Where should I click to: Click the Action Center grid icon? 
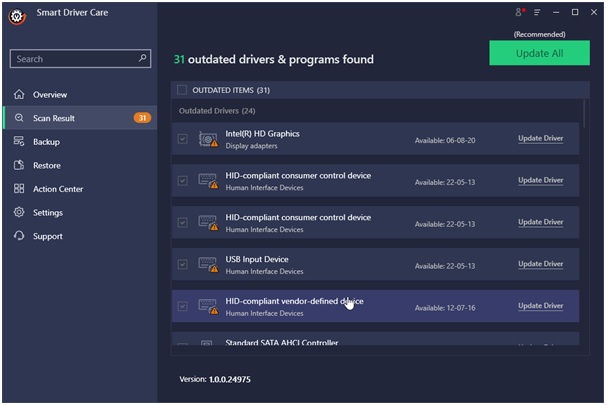point(20,189)
